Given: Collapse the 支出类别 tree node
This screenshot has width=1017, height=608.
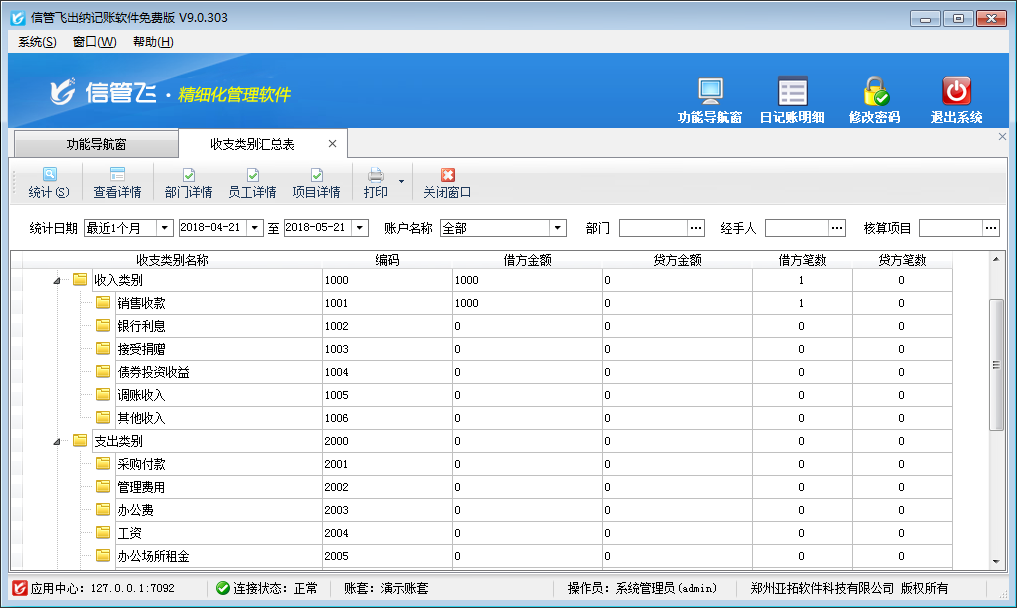Looking at the screenshot, I should coord(57,441).
